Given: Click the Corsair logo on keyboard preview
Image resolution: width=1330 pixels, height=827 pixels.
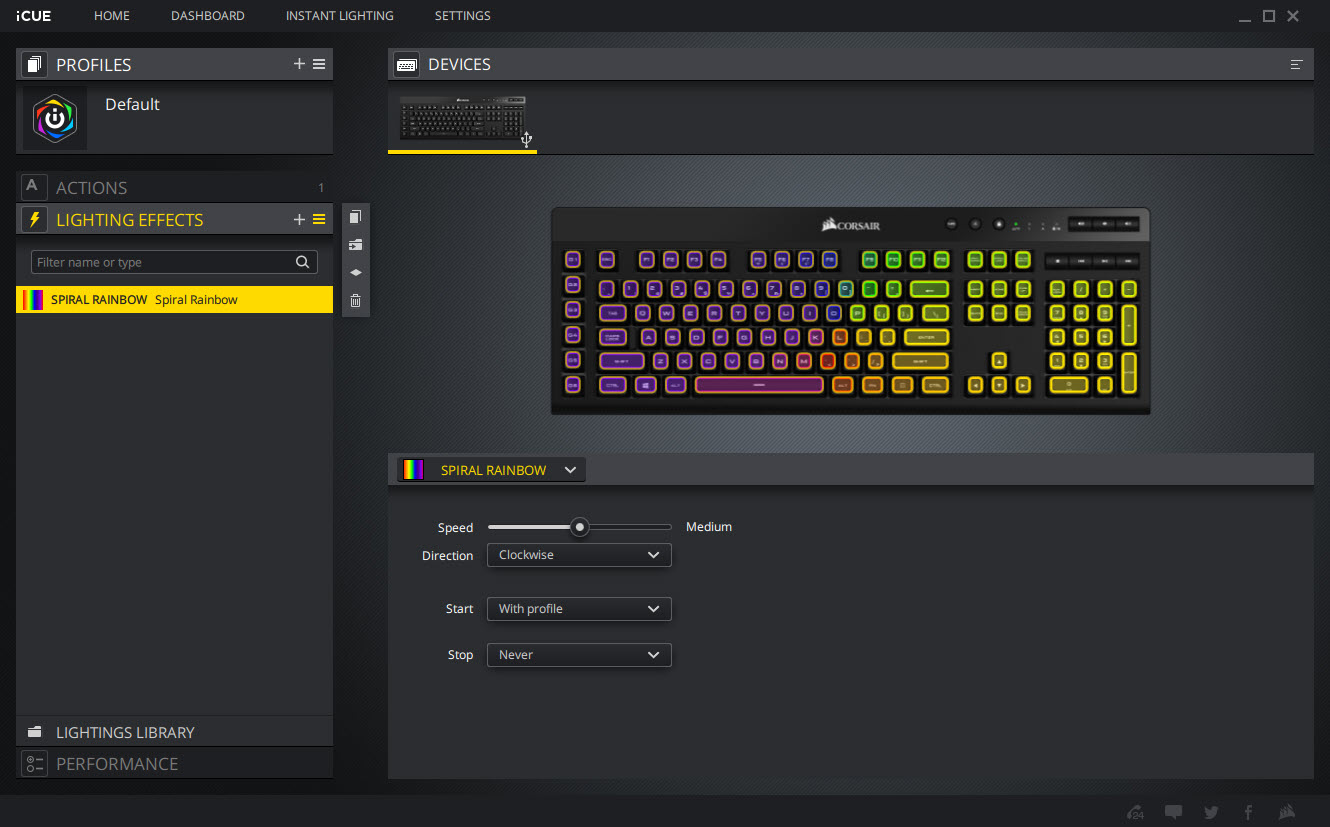Looking at the screenshot, I should 851,225.
